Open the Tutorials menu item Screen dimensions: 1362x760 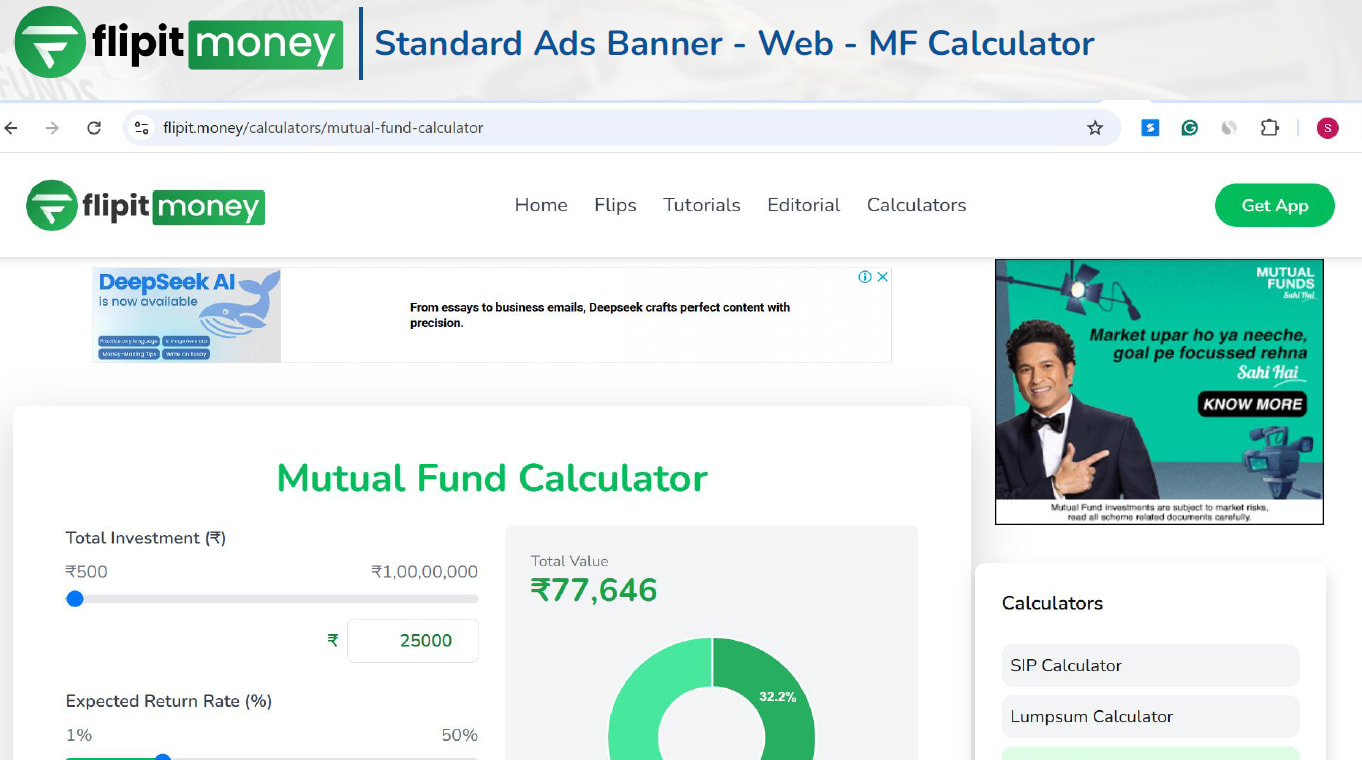[x=702, y=205]
